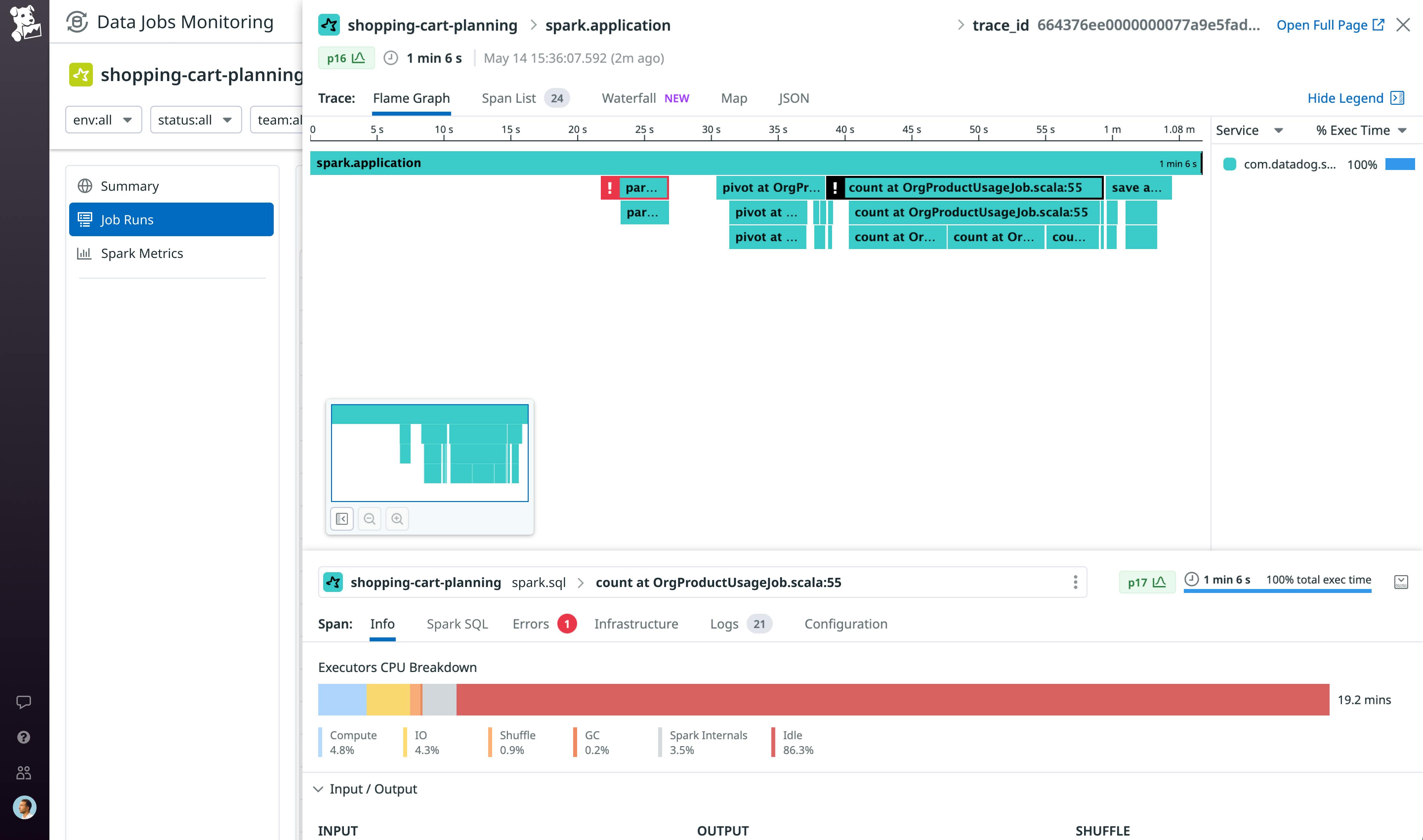The width and height of the screenshot is (1423, 840).
Task: Reset the minimap selection with the leftmost icon
Action: pos(342,518)
